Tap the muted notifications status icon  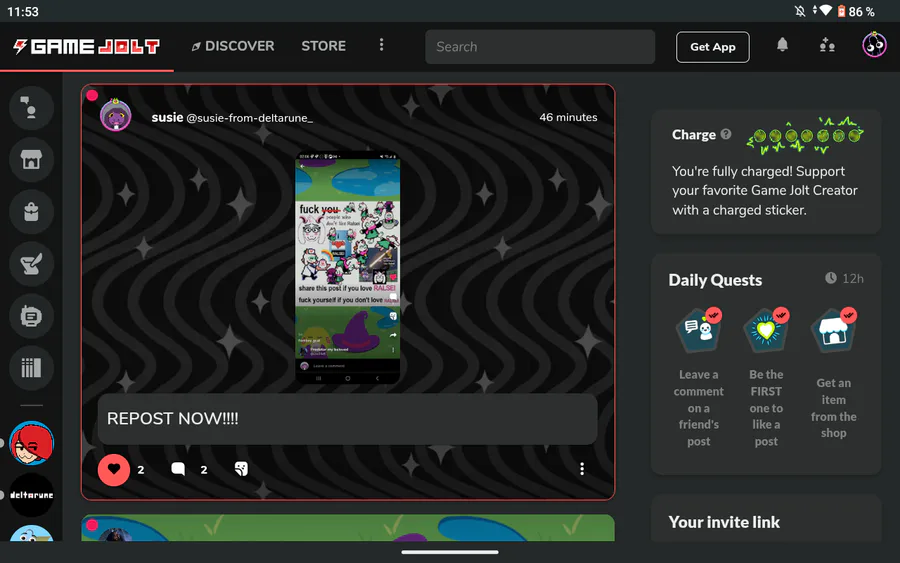pyautogui.click(x=800, y=11)
